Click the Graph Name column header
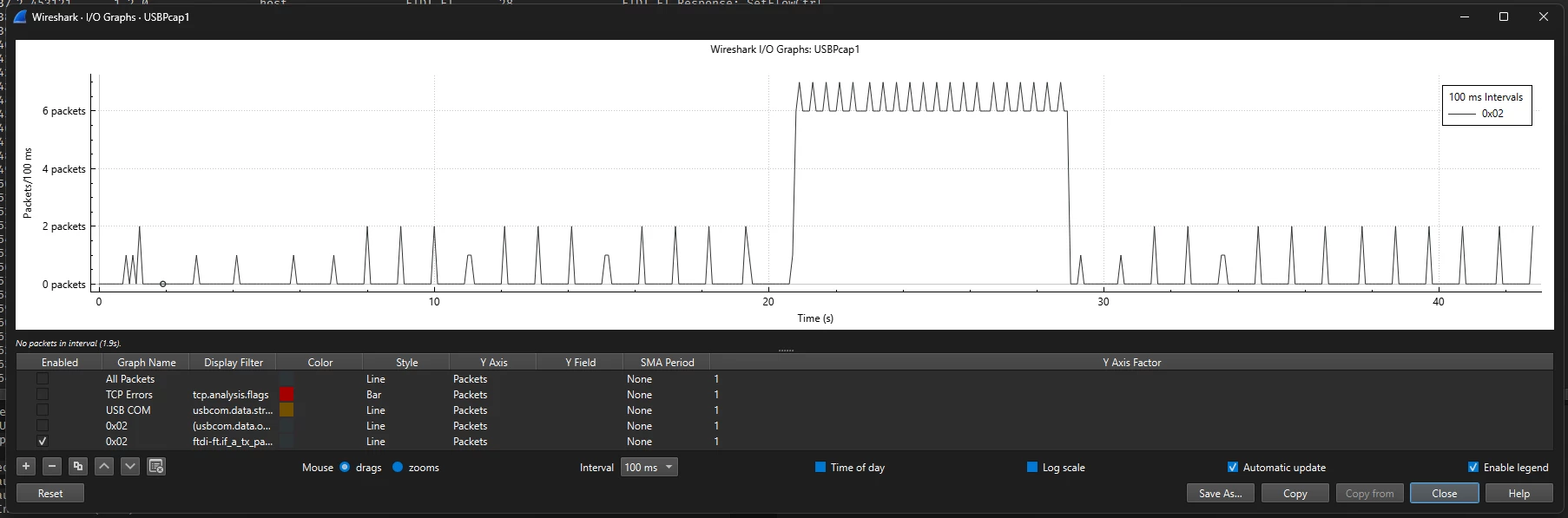Screen dimensions: 1568x518 (147, 363)
